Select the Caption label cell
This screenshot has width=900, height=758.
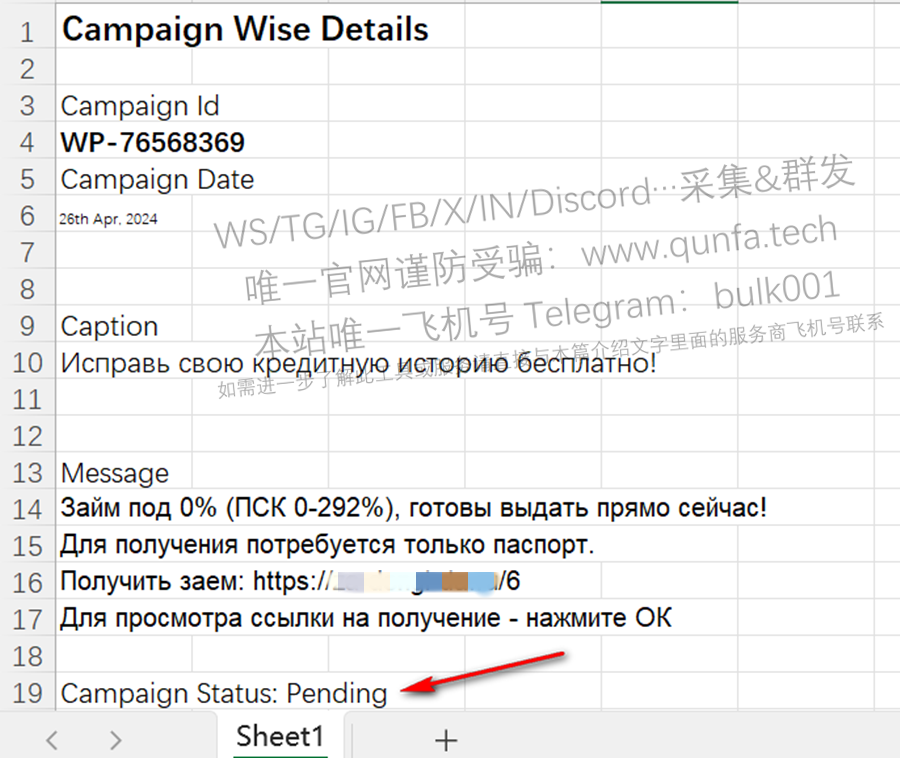(x=109, y=326)
